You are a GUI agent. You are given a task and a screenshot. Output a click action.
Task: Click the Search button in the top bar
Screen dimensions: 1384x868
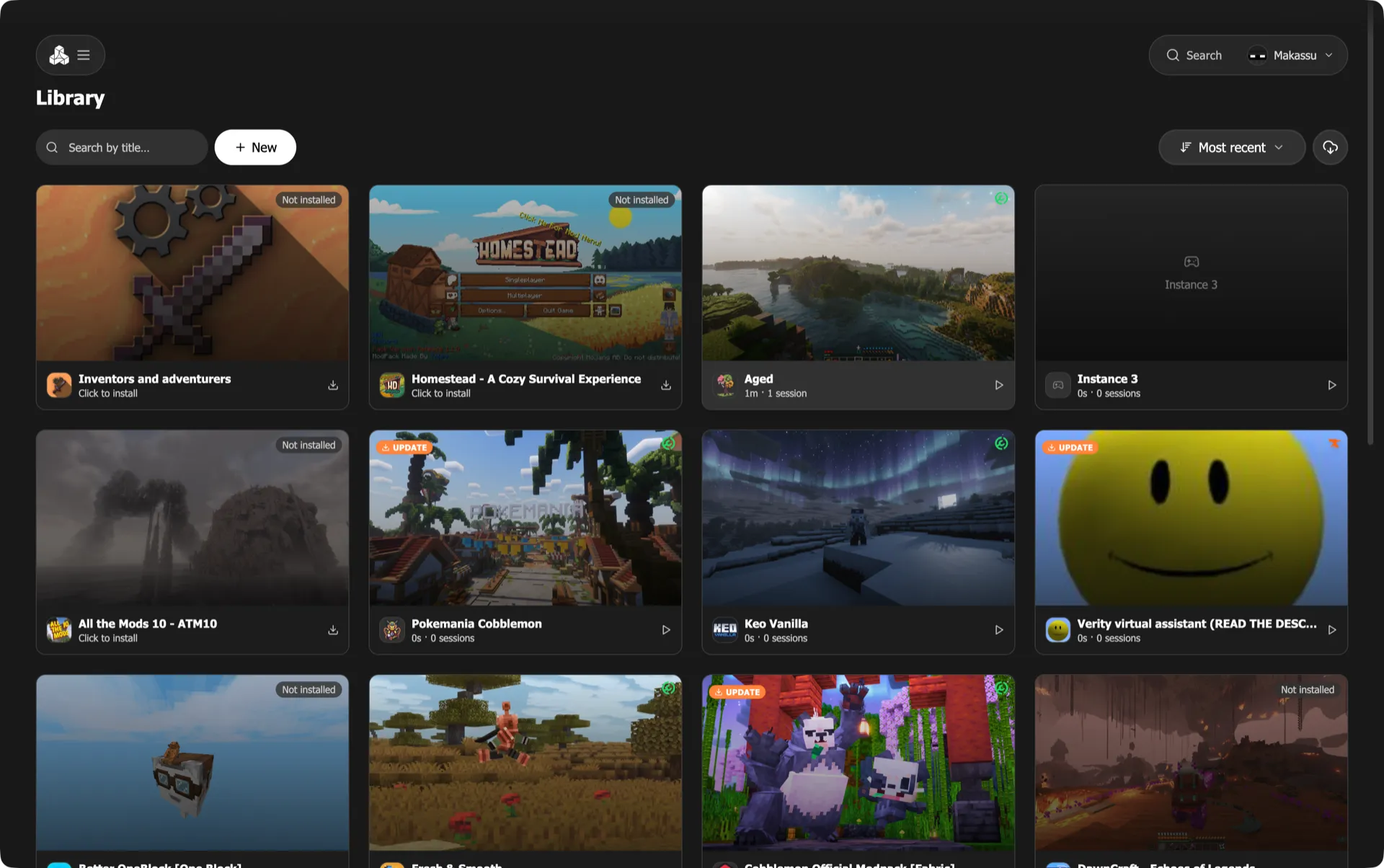point(1194,56)
